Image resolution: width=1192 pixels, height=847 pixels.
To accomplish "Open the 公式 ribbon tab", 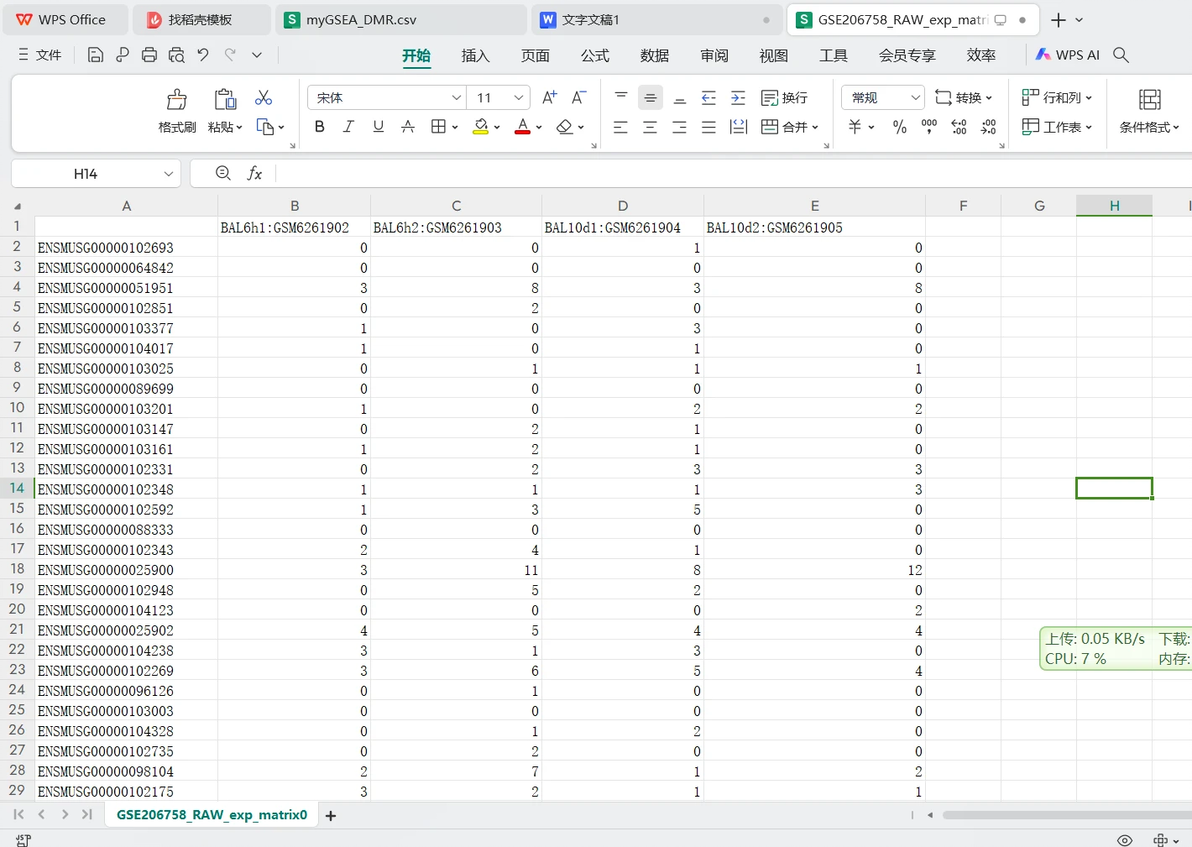I will 595,56.
